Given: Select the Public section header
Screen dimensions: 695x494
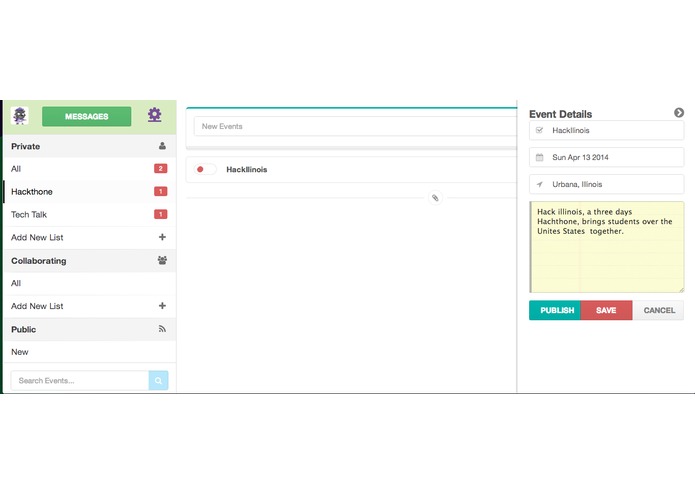Looking at the screenshot, I should [90, 329].
